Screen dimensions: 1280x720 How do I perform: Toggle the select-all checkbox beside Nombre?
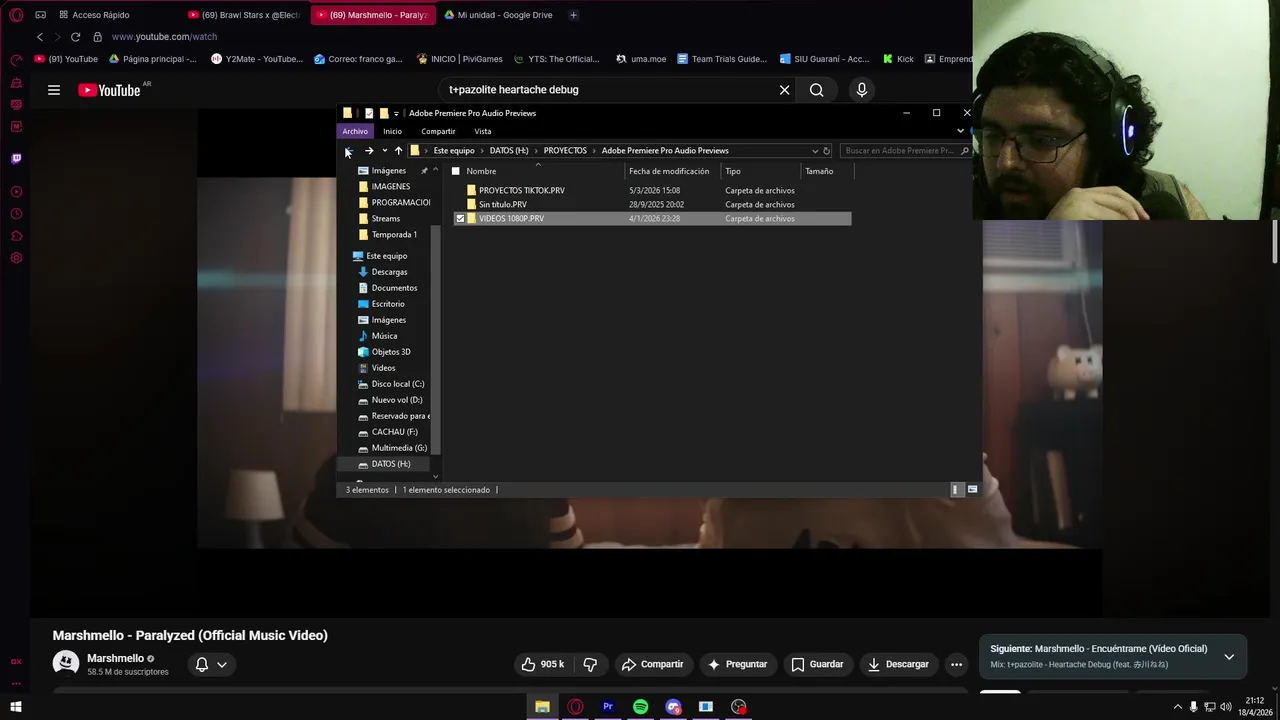[456, 171]
